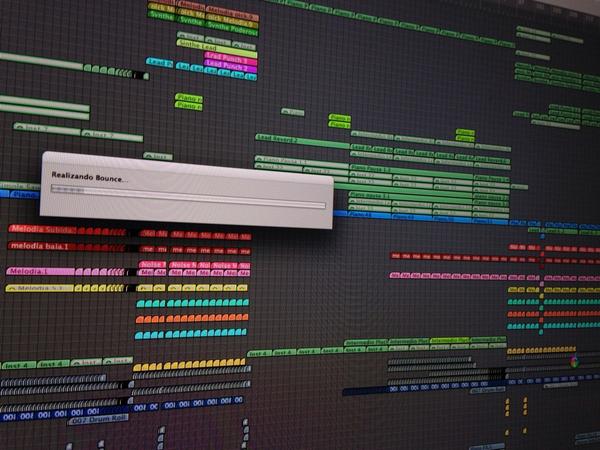Select the pink 'Melodia.1' region
The width and height of the screenshot is (600, 450).
point(40,272)
